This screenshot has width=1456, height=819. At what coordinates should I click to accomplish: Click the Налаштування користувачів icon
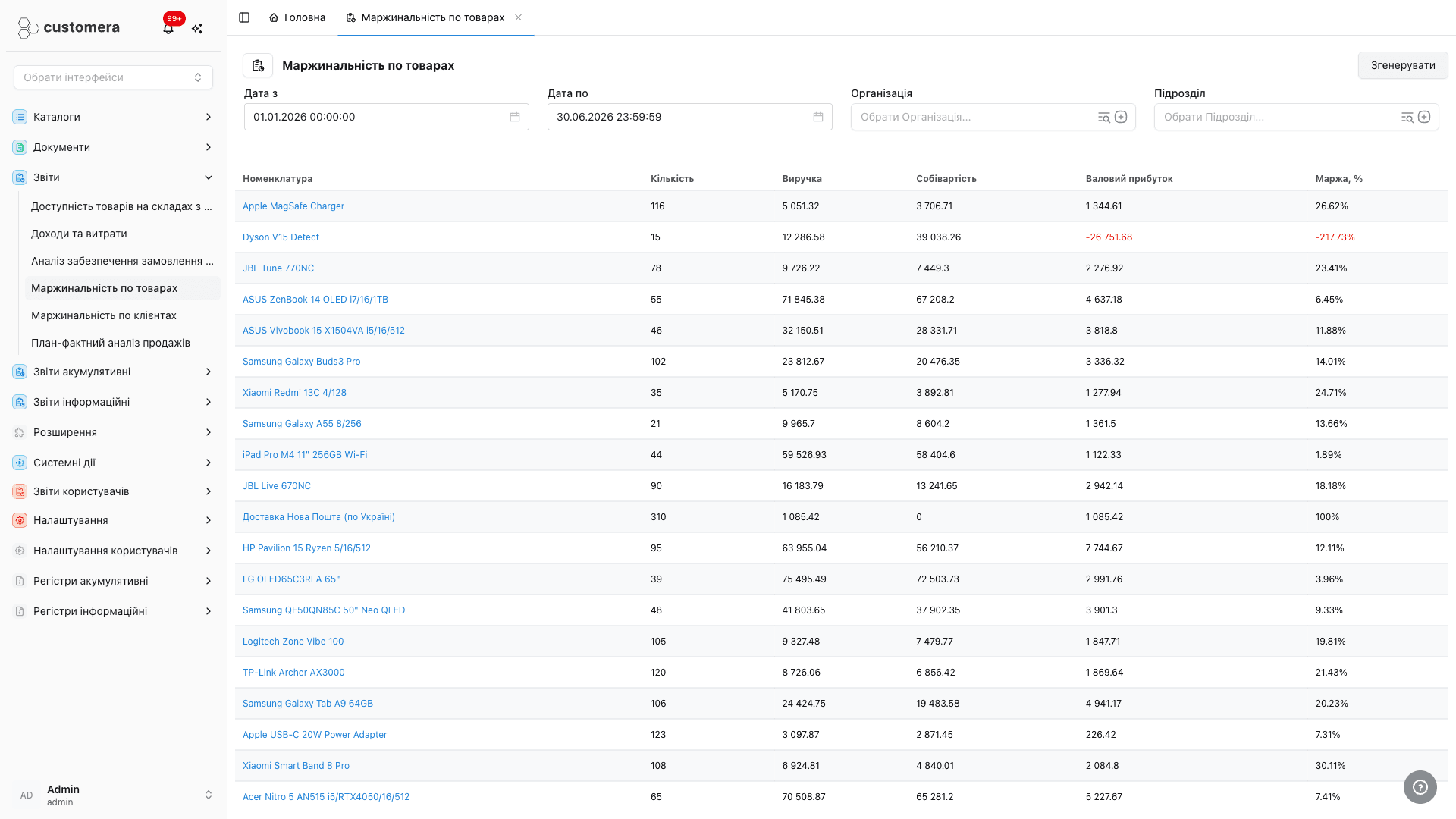click(20, 551)
